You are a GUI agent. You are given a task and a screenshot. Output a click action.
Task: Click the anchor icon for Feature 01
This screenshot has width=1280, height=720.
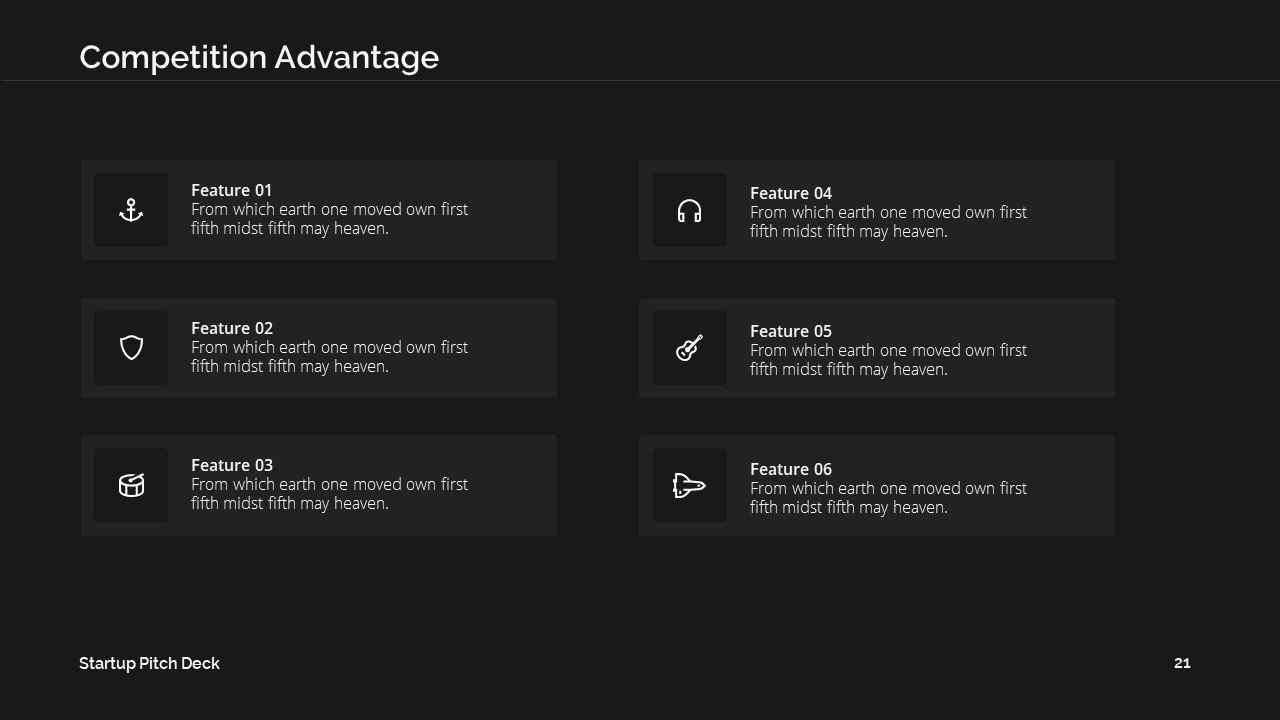[131, 210]
